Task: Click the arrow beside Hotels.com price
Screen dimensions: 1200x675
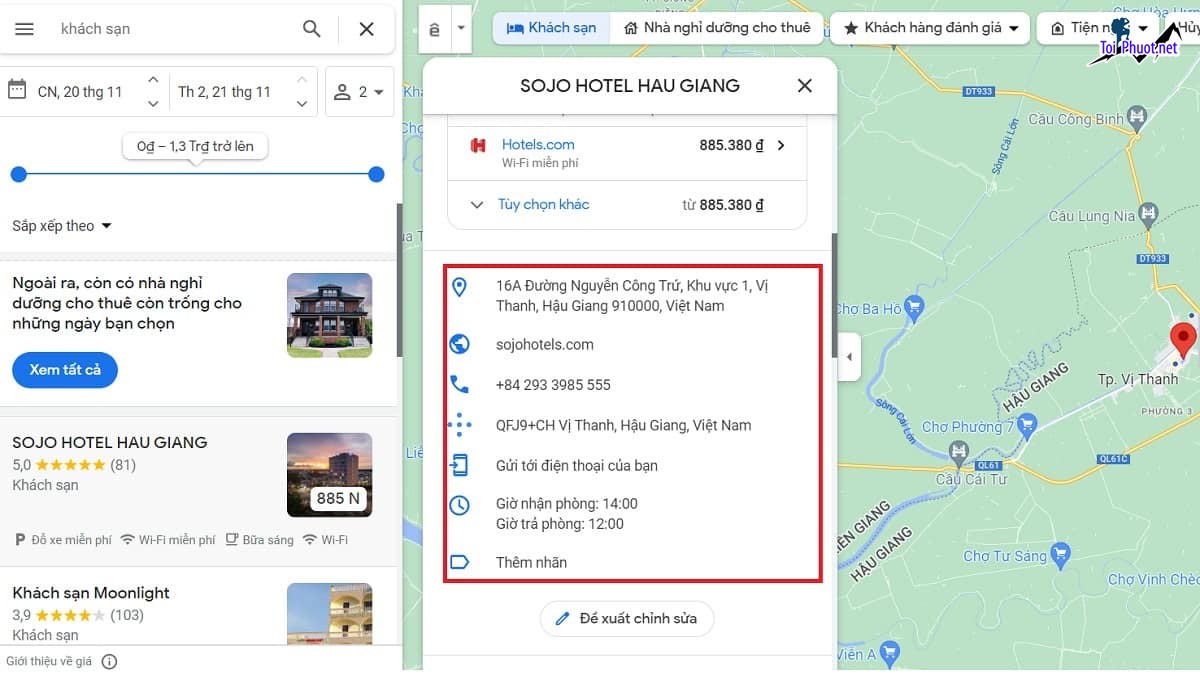Action: coord(781,145)
